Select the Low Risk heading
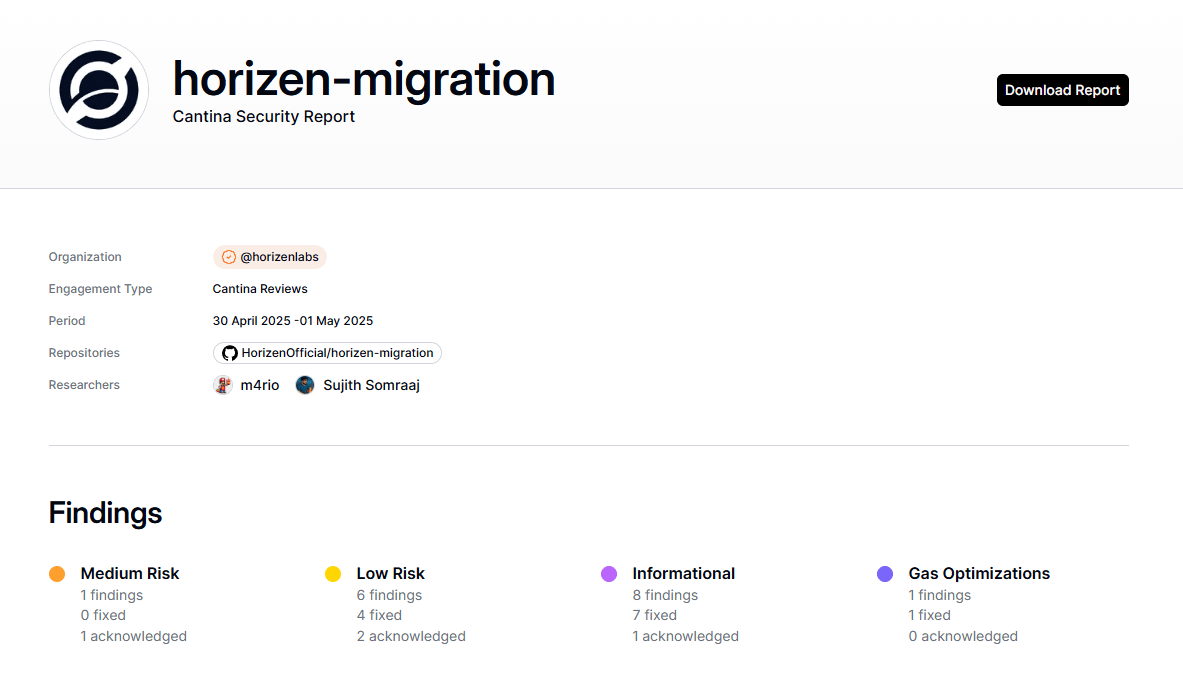 pos(391,574)
